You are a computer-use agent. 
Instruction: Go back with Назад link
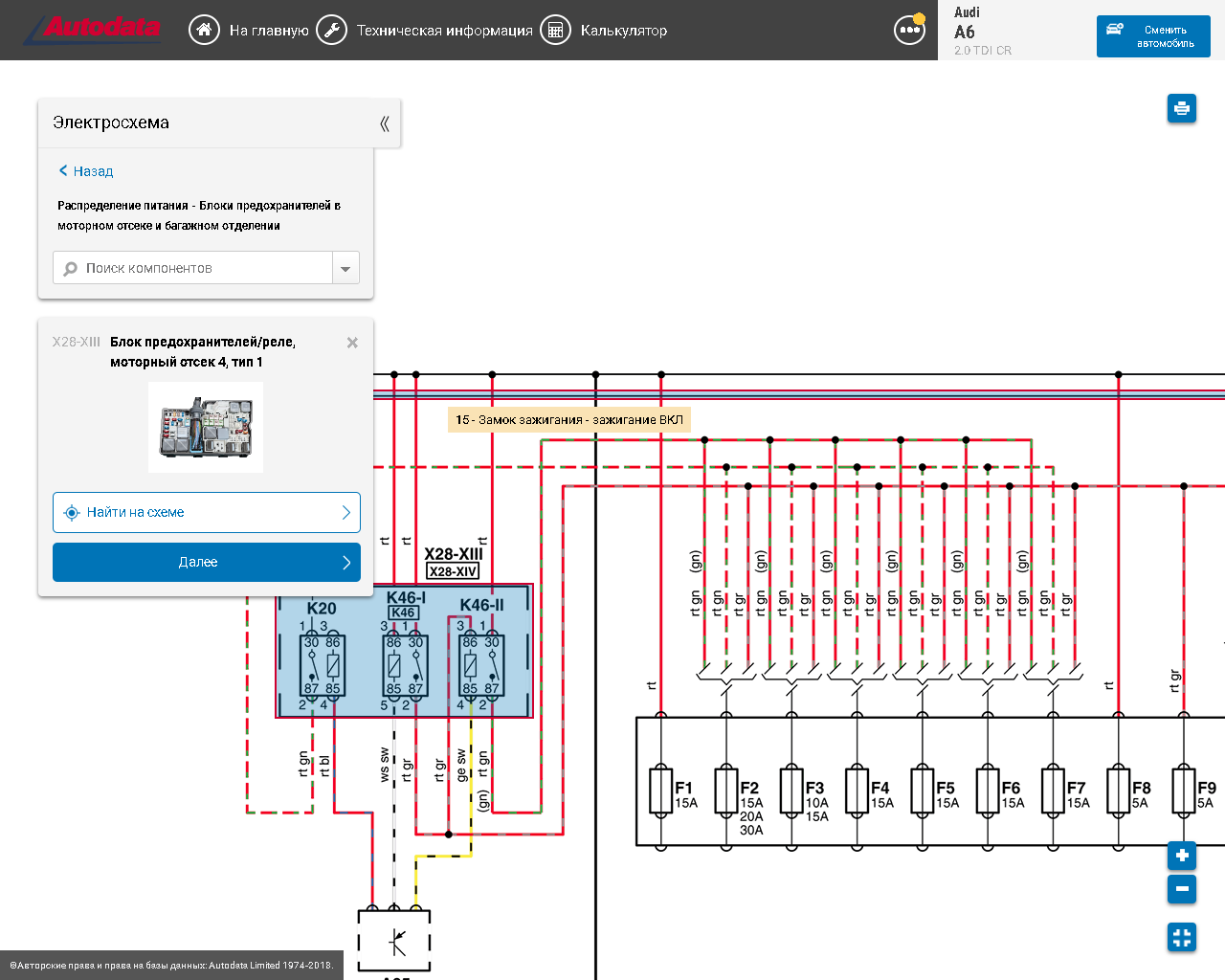[x=85, y=171]
